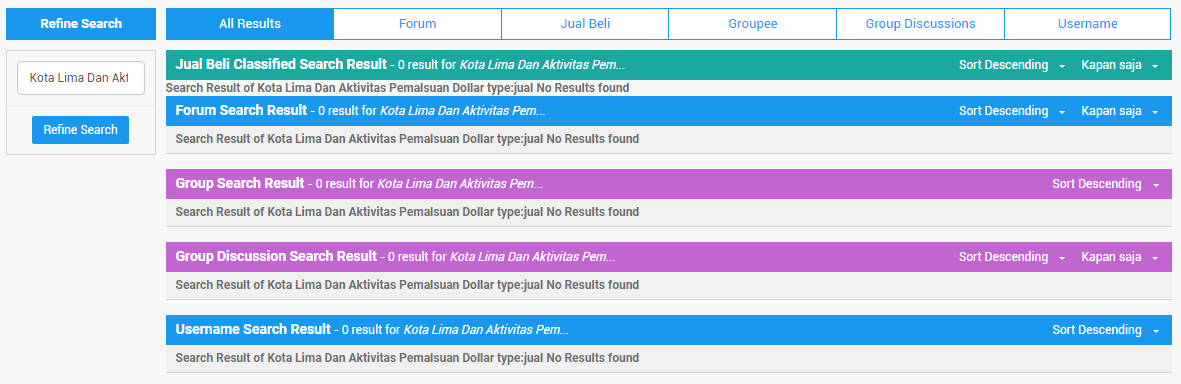Screen dimensions: 1181x384
Task: Open Kapan saja dropdown in Jual Beli header
Action: [1120, 65]
